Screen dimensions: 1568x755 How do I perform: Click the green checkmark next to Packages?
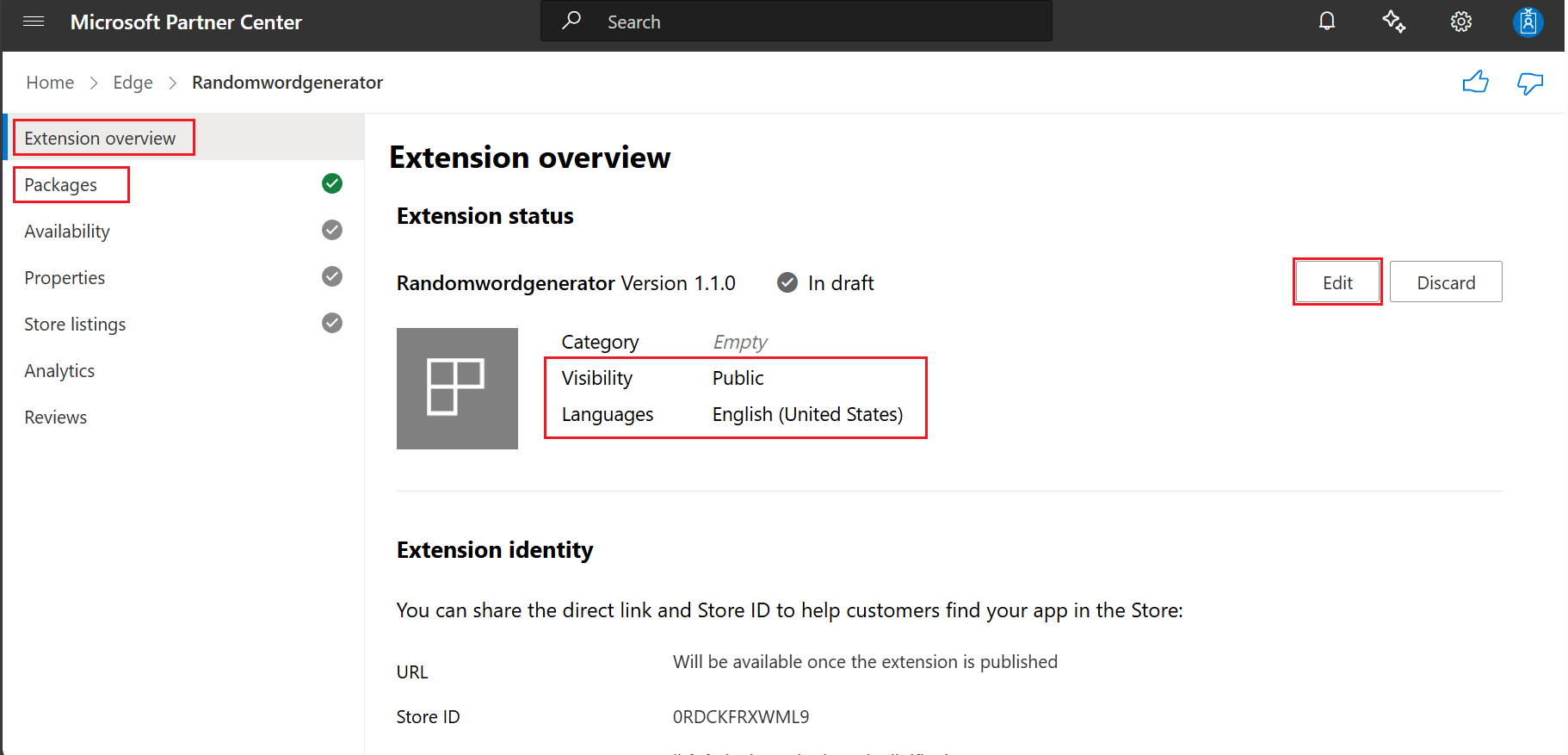(332, 183)
